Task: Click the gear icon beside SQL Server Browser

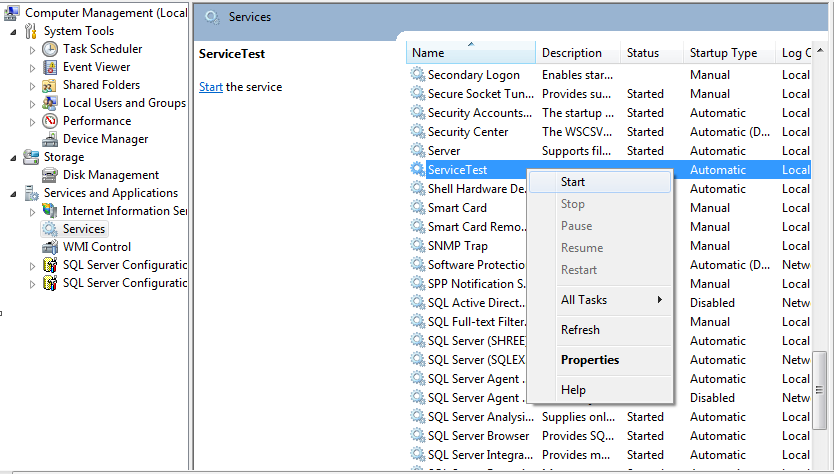Action: coord(418,435)
